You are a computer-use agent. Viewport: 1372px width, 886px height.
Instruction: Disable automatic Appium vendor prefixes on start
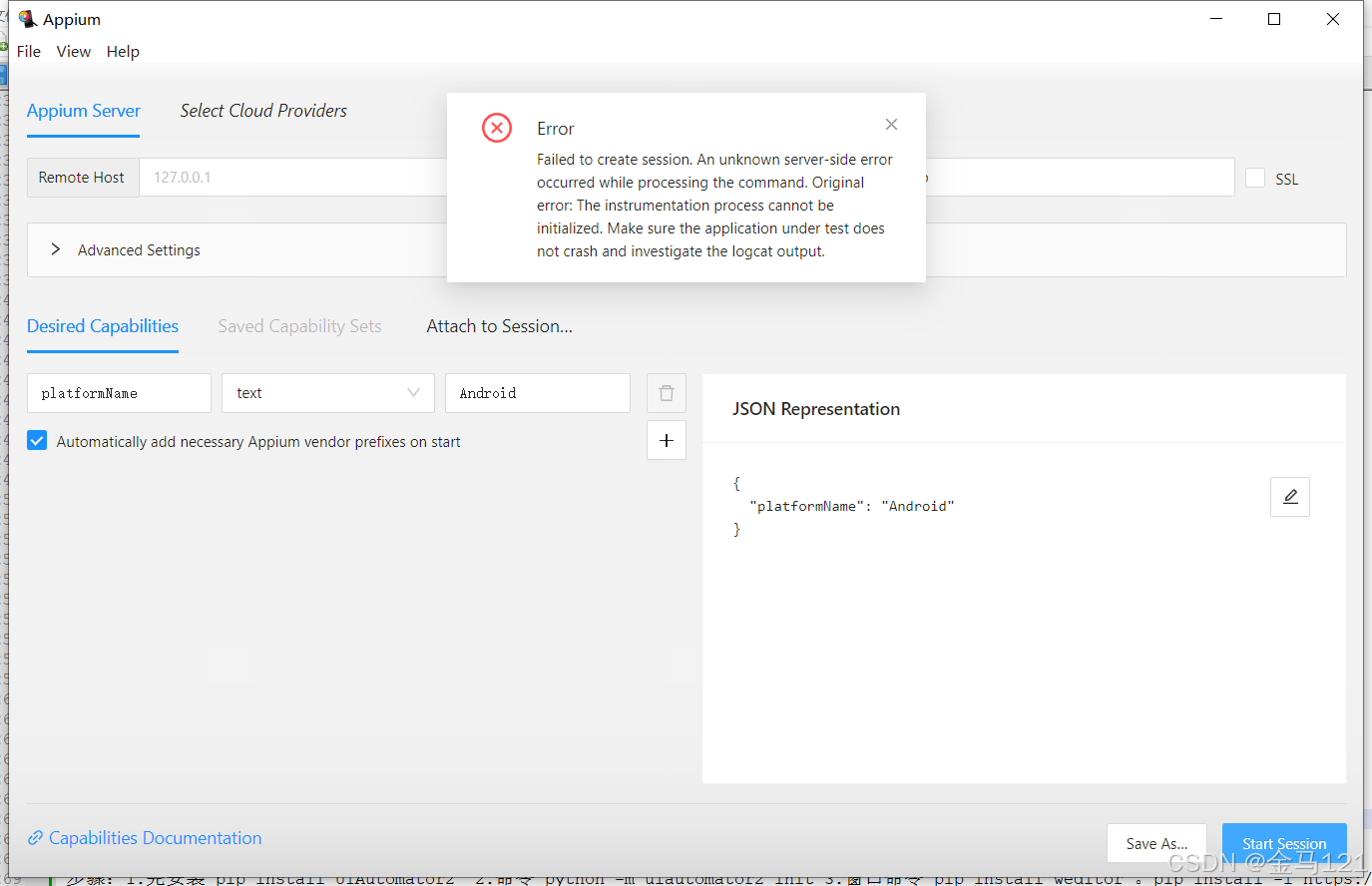click(37, 440)
